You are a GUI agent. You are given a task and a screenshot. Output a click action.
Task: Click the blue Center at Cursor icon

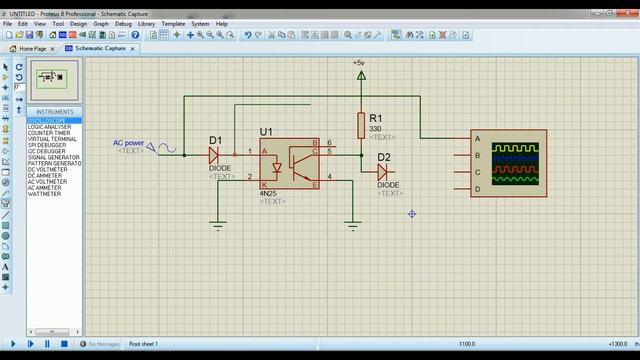pyautogui.click(x=190, y=35)
